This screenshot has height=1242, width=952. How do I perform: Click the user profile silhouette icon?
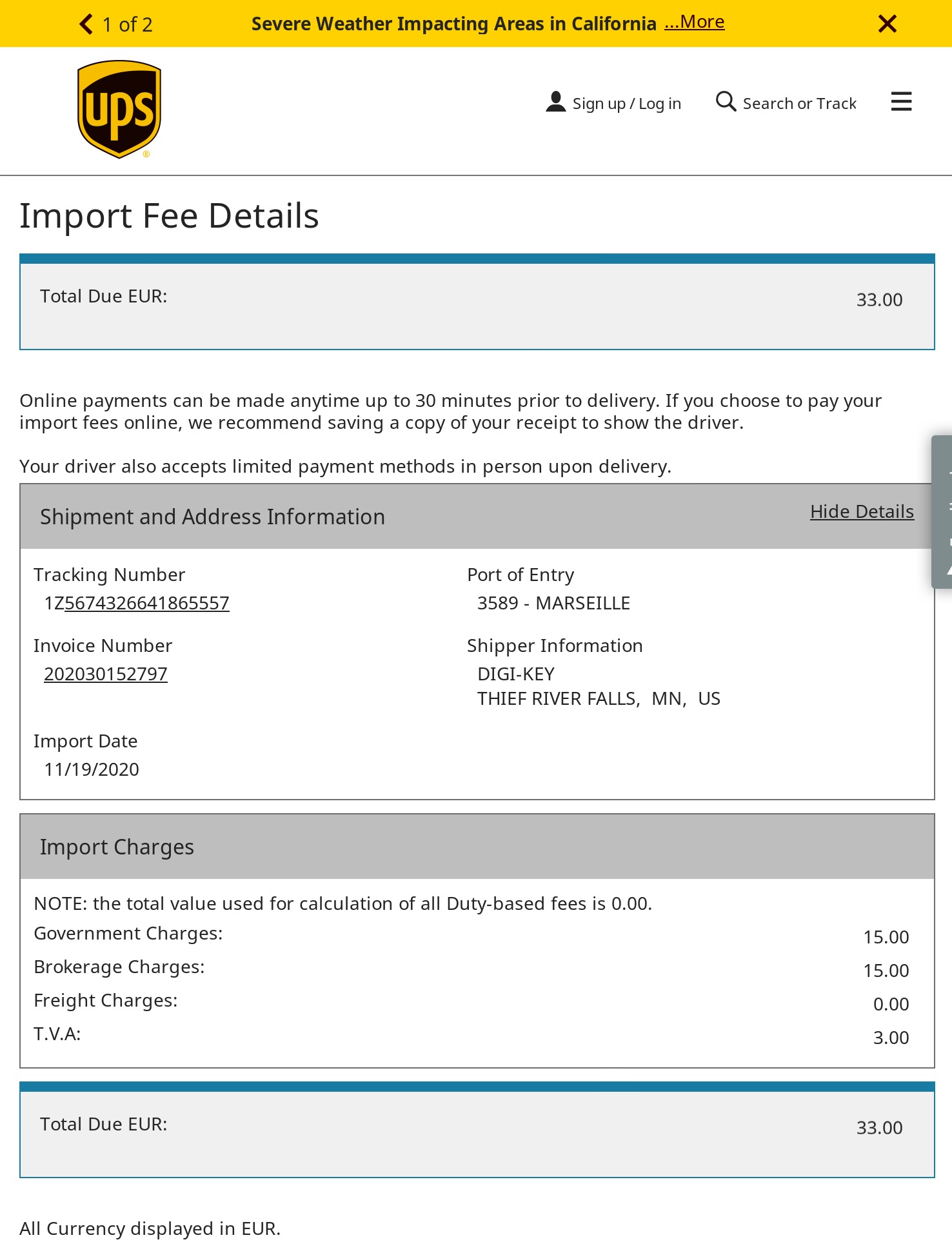click(x=555, y=102)
